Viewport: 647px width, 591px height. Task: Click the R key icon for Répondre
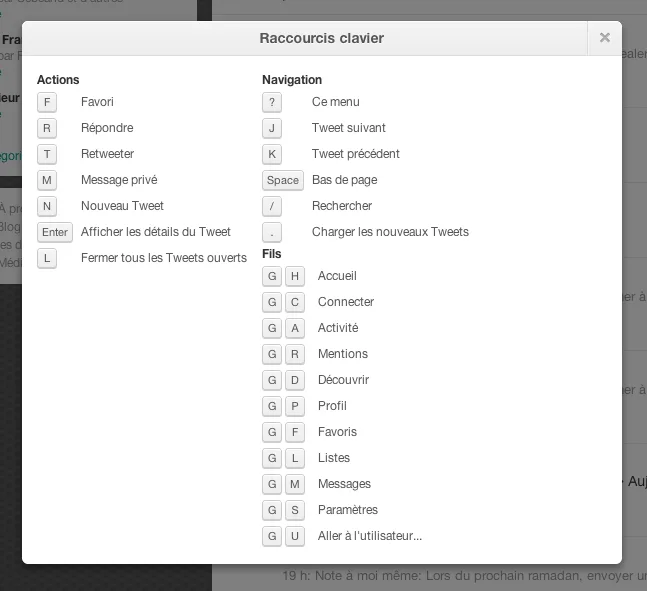tap(47, 128)
